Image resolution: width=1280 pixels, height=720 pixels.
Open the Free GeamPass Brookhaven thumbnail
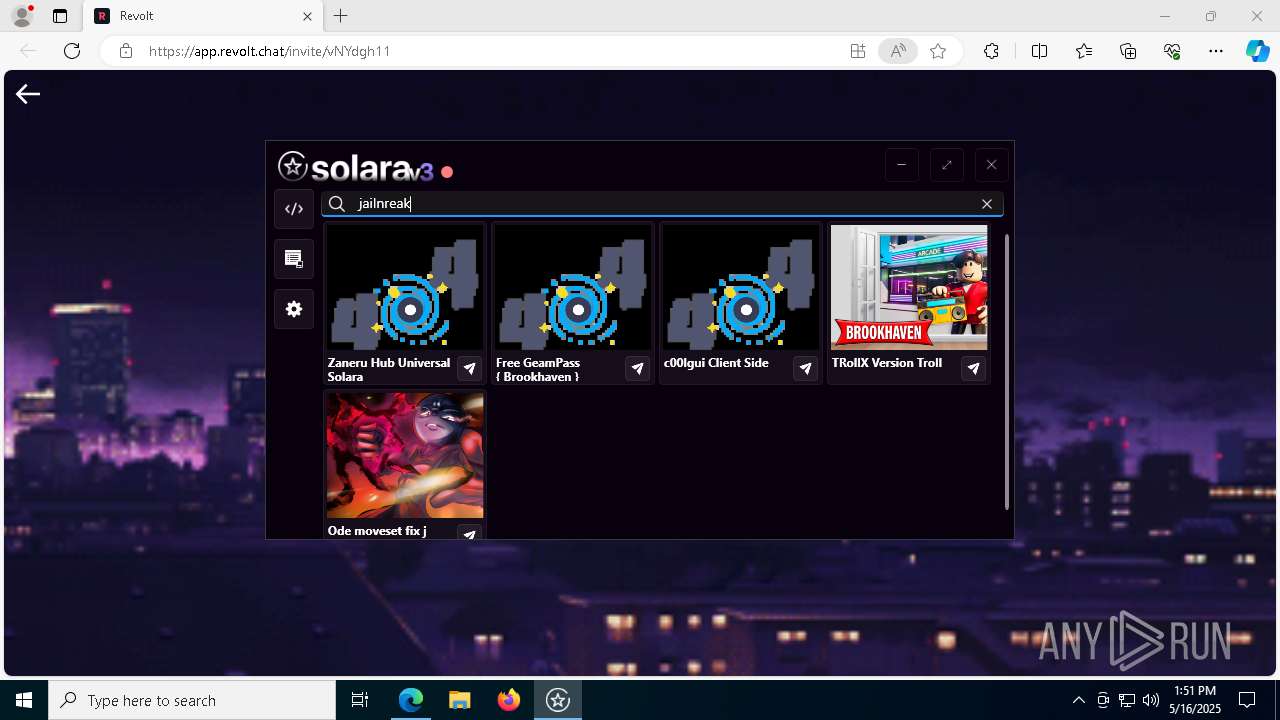[x=573, y=288]
